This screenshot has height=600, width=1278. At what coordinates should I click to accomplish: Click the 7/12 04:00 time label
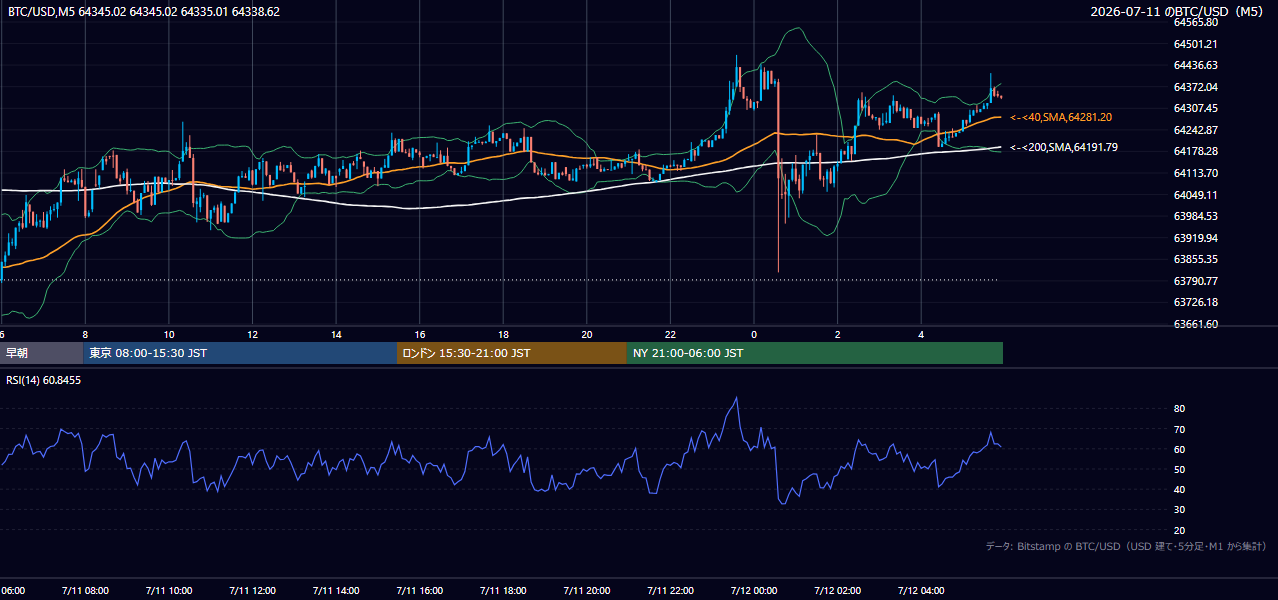921,590
